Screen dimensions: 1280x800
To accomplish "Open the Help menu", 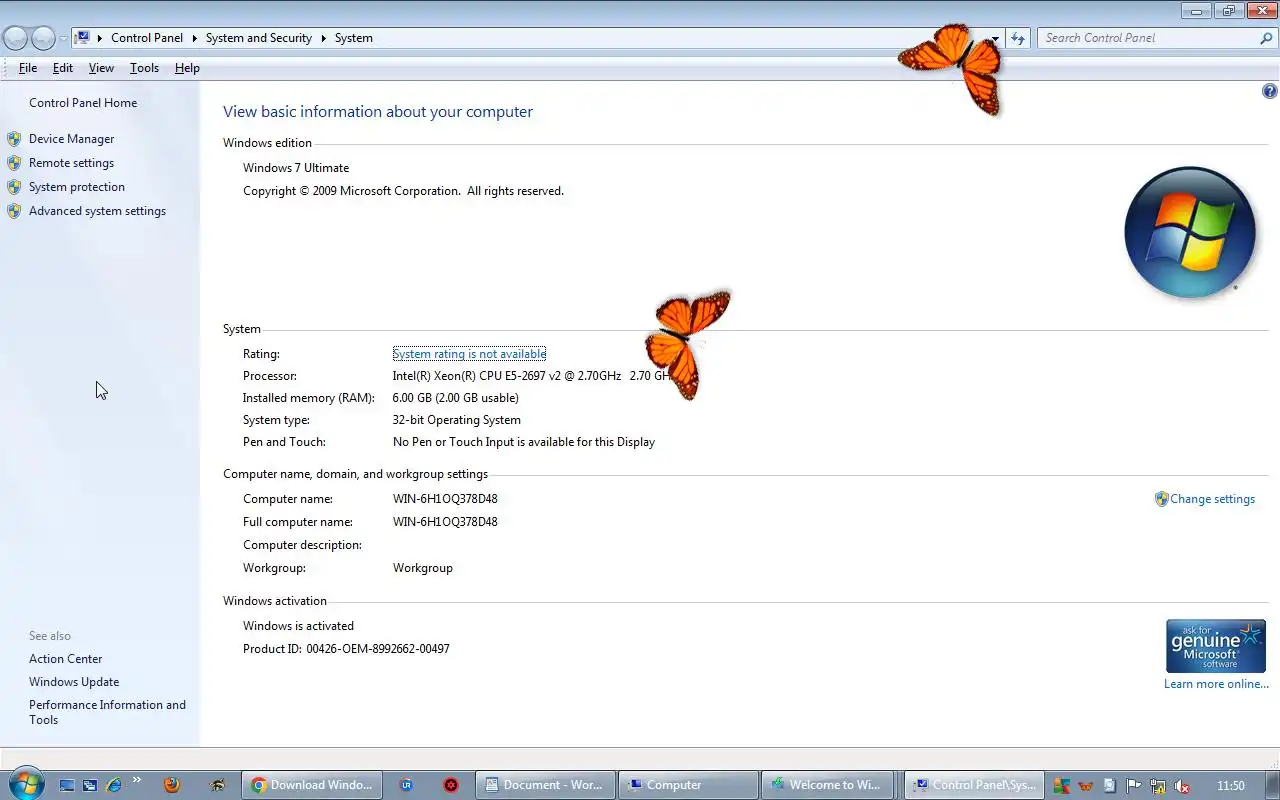I will pos(187,68).
